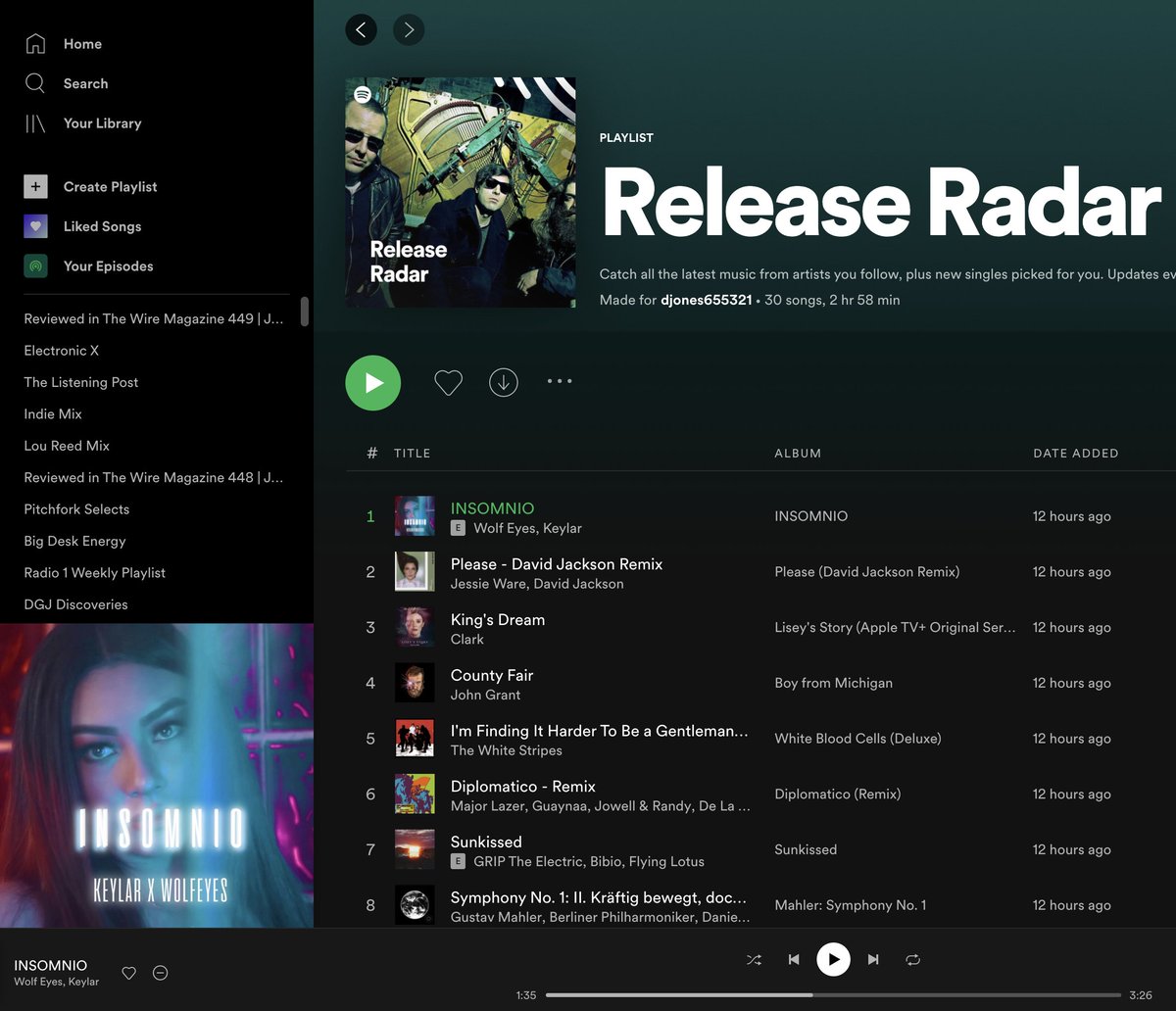Open the playlist three-dot more options

point(560,381)
